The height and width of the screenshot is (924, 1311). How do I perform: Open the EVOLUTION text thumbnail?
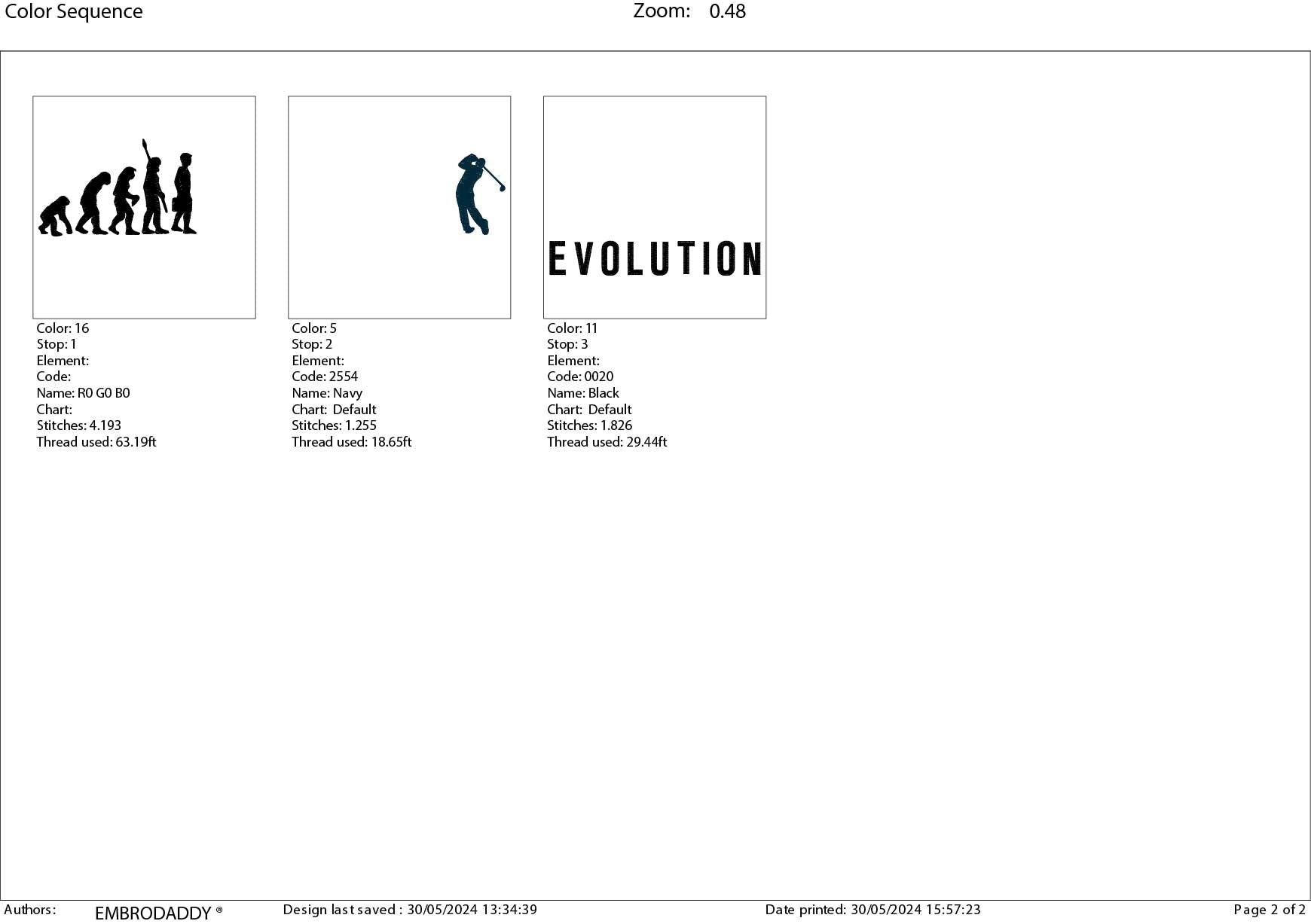[654, 207]
